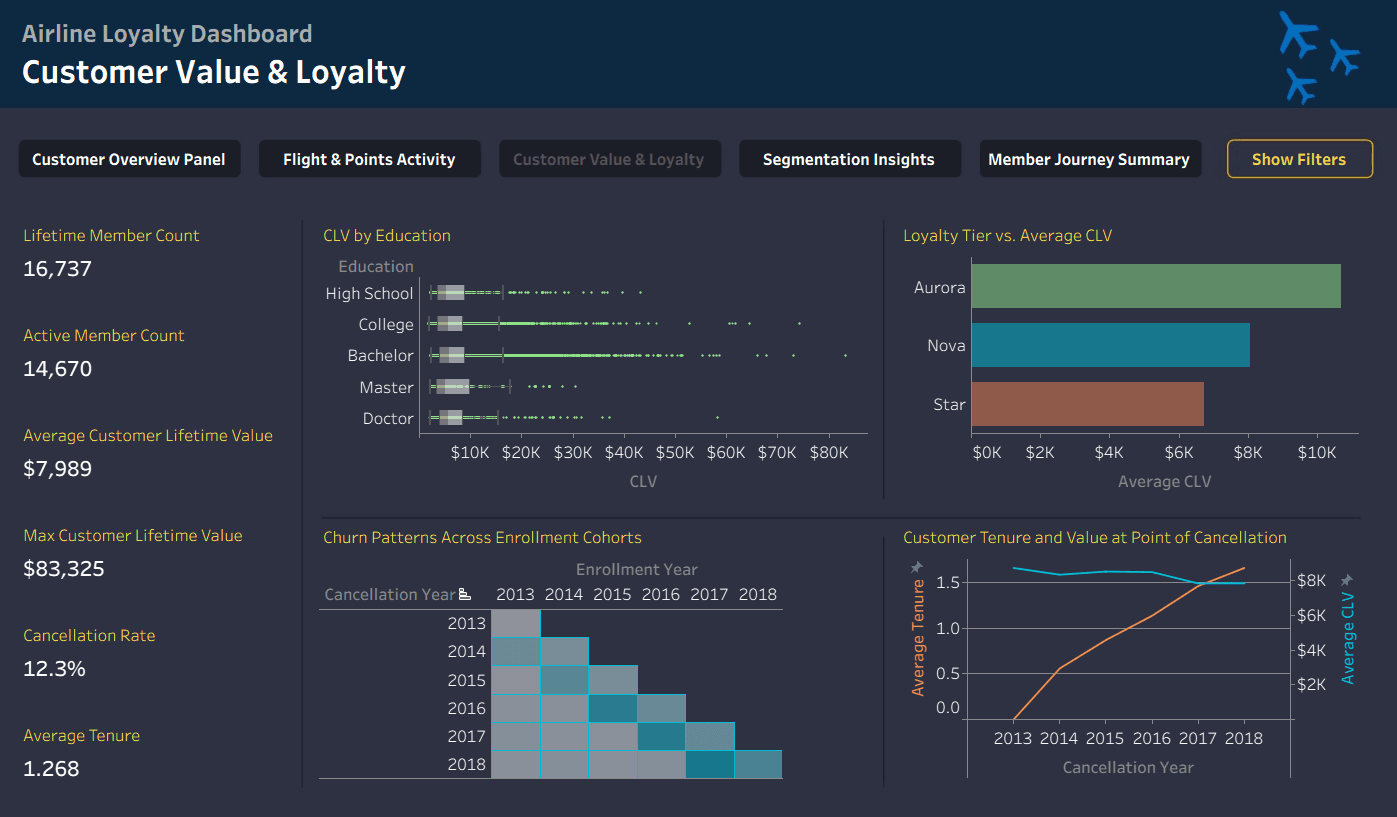Click the Max Customer Lifetime Value $83,325
The width and height of the screenshot is (1397, 817).
(x=64, y=569)
